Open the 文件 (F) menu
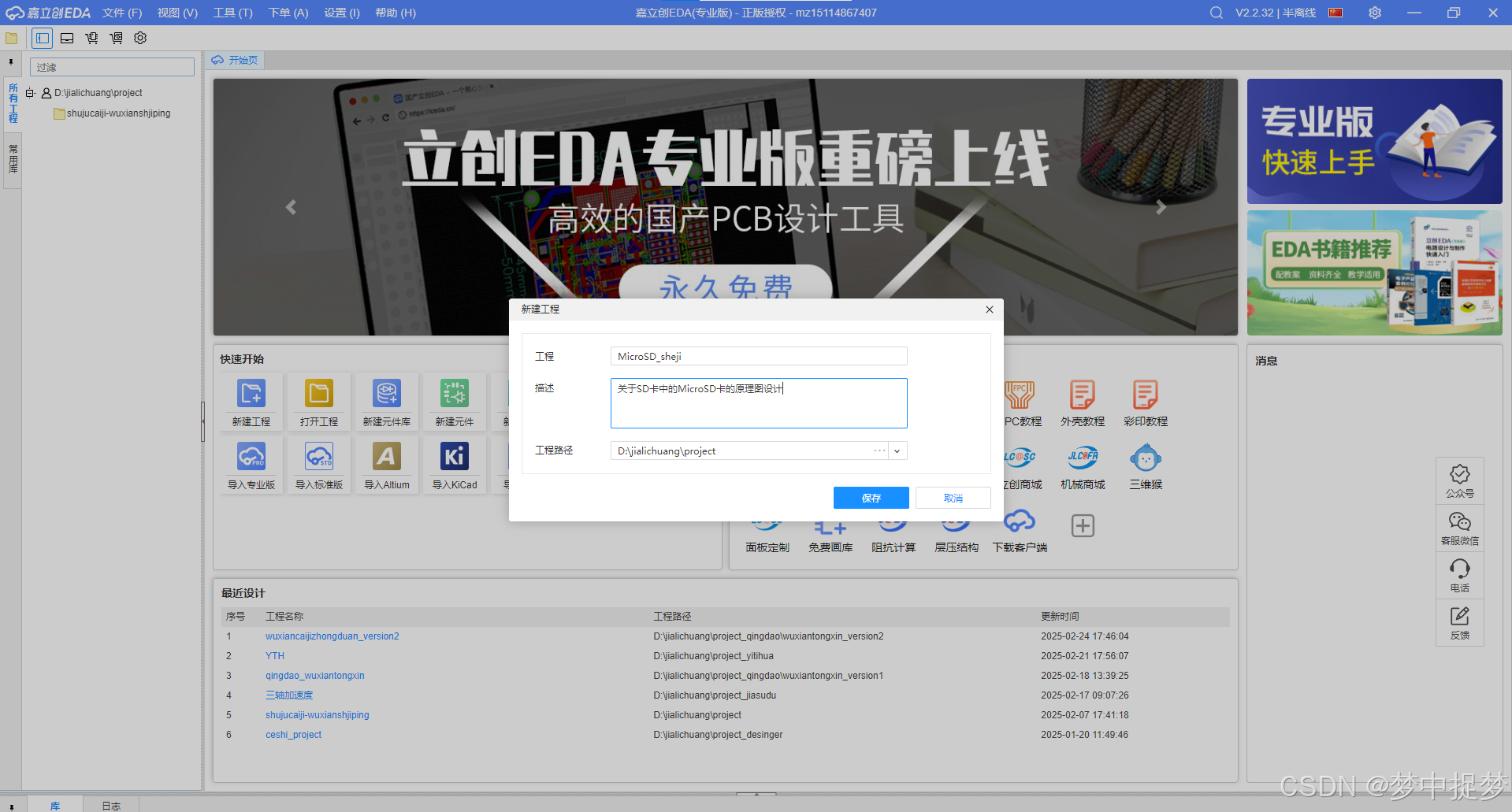This screenshot has height=812, width=1512. [x=122, y=13]
